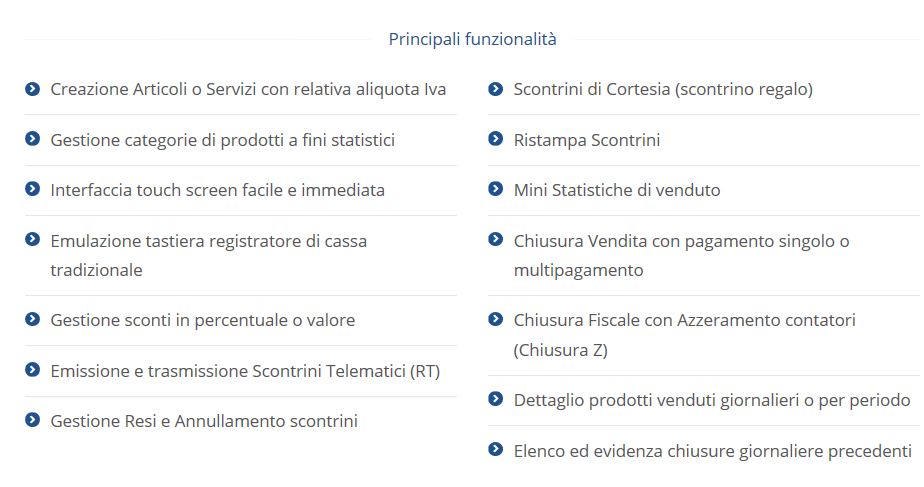Click the chevron icon next to Gestione categorie di prodotti

pos(32,139)
